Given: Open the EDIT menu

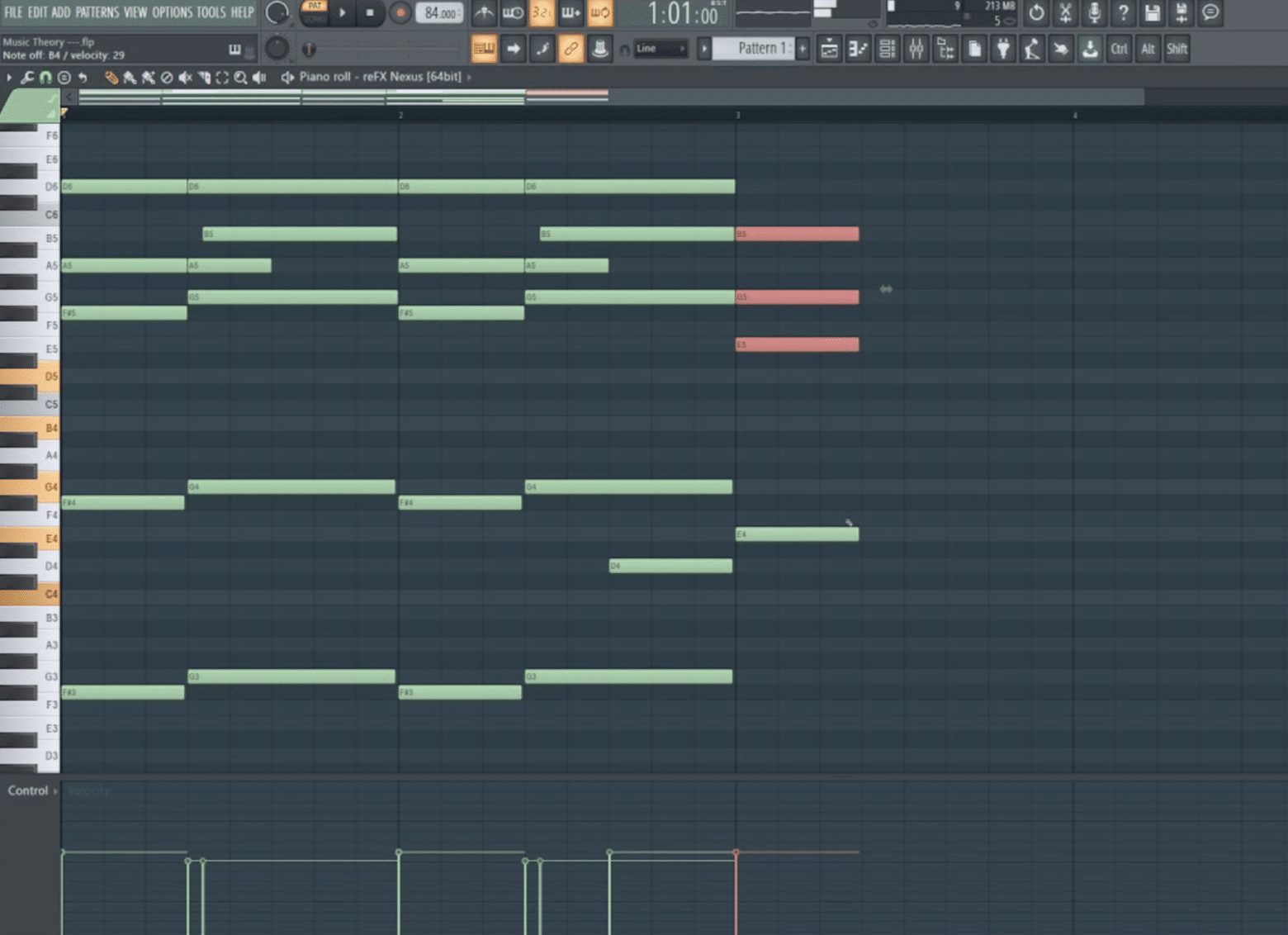Looking at the screenshot, I should point(38,12).
